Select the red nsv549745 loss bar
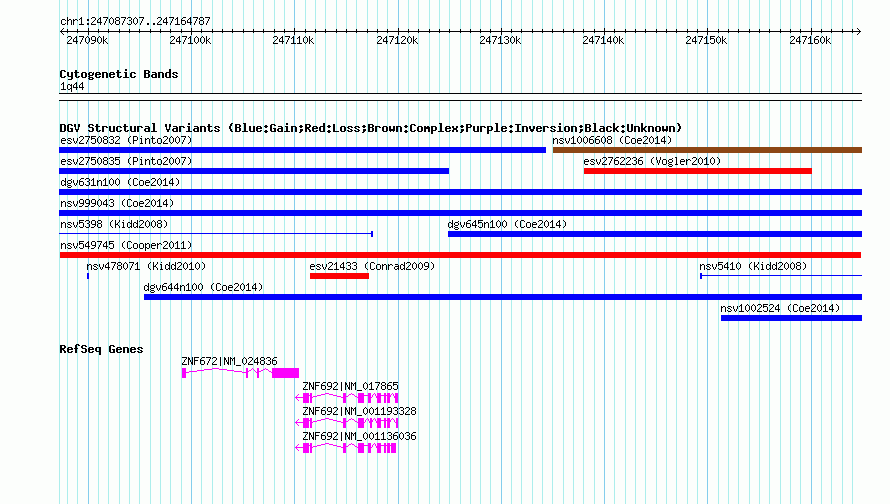The width and height of the screenshot is (890, 504). [x=460, y=255]
